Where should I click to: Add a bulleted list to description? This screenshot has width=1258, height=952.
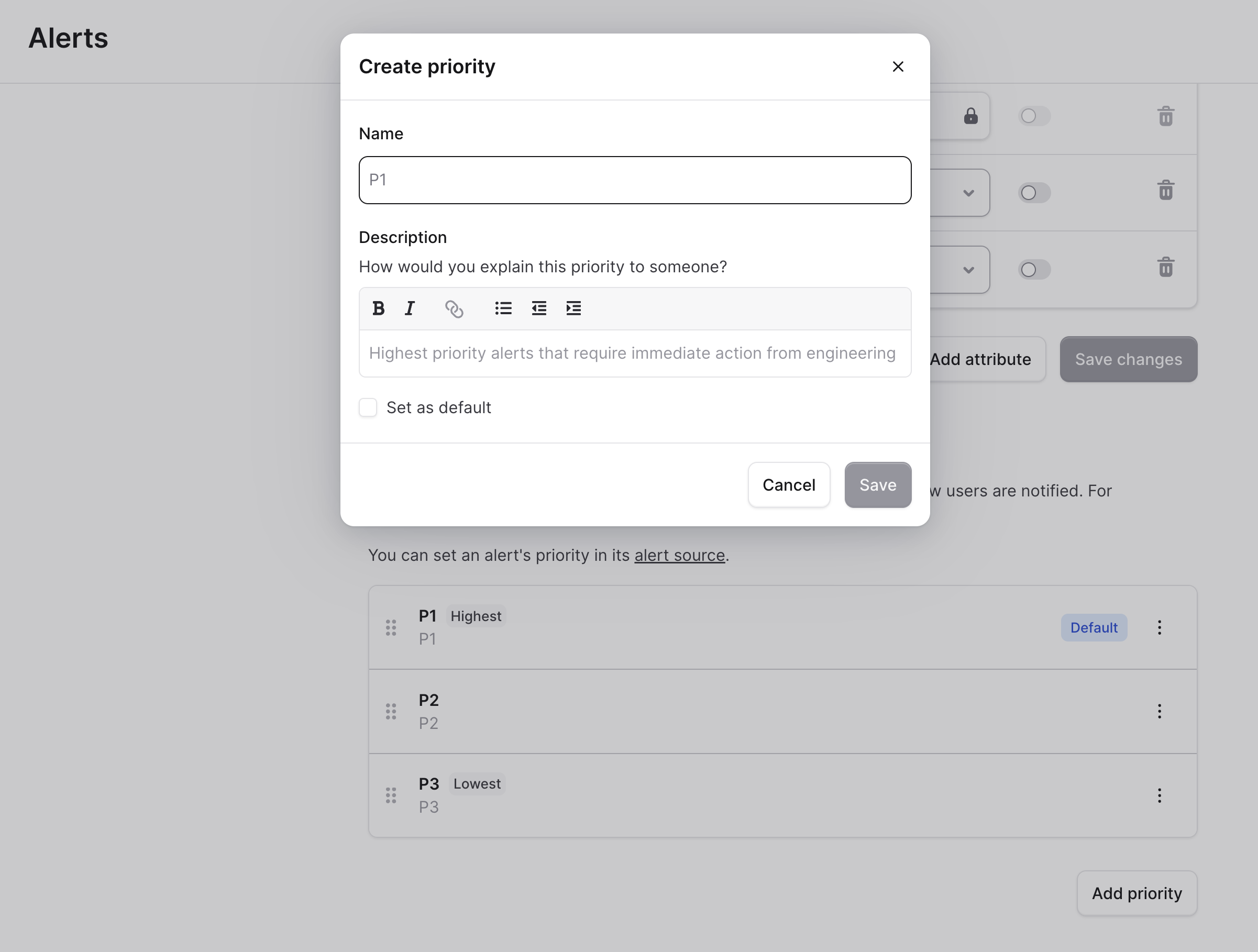click(503, 308)
